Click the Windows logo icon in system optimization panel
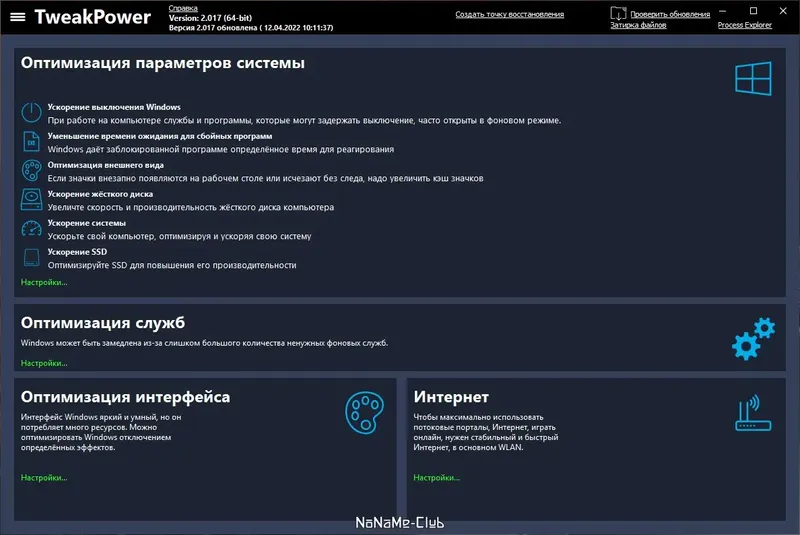Screen dimensions: 800x535 [753, 79]
